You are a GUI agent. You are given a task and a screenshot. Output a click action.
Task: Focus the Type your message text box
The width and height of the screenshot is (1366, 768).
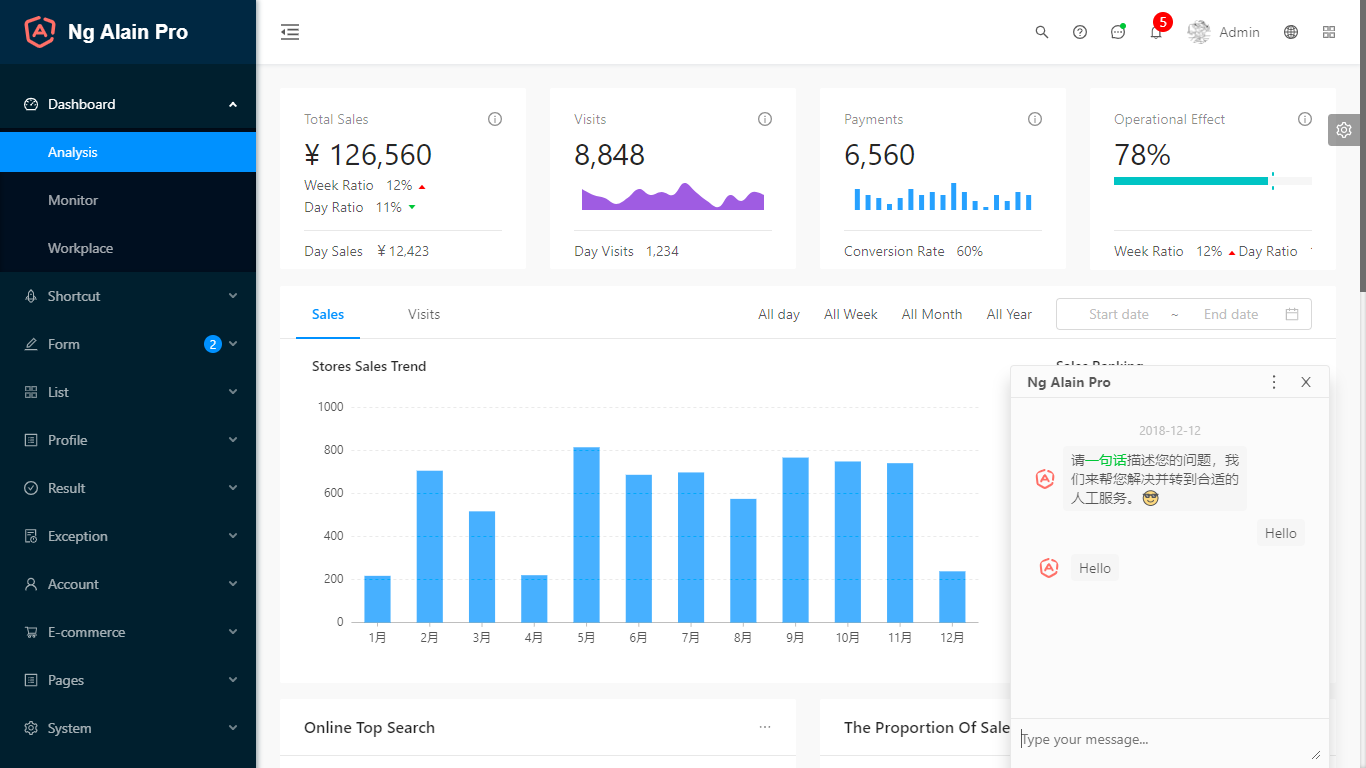pos(1170,742)
